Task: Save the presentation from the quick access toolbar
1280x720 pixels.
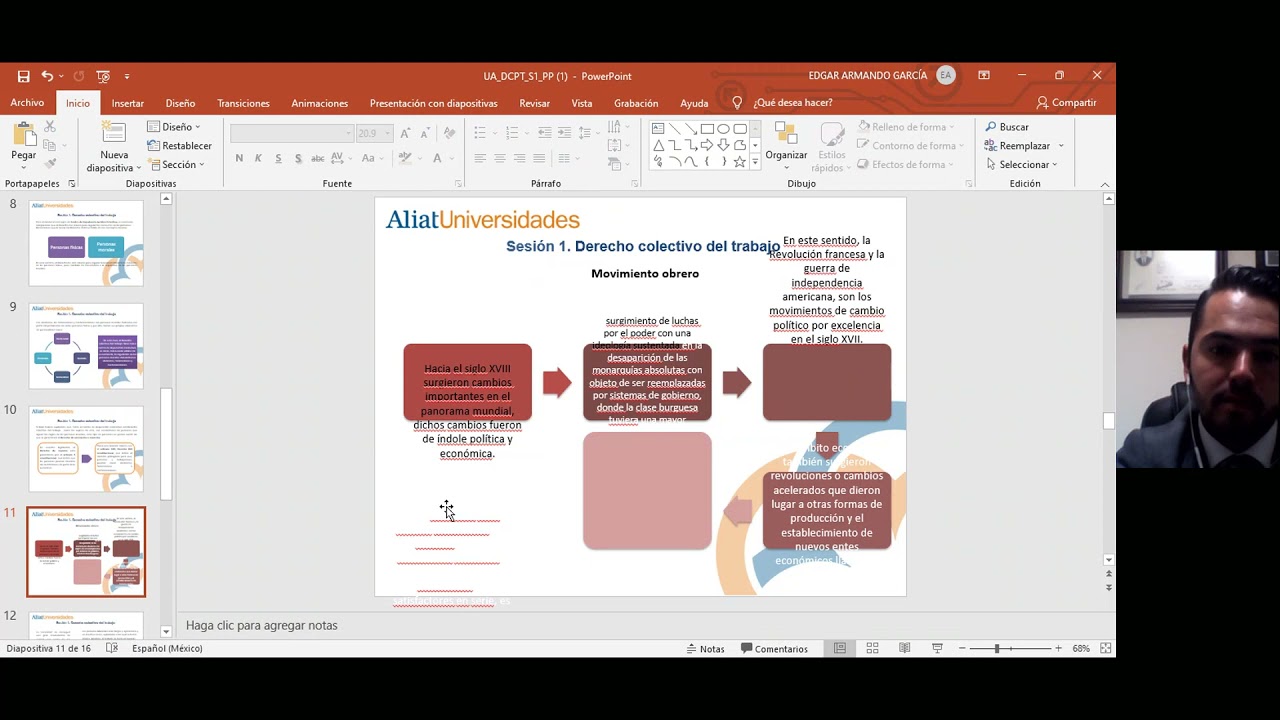Action: click(x=23, y=76)
